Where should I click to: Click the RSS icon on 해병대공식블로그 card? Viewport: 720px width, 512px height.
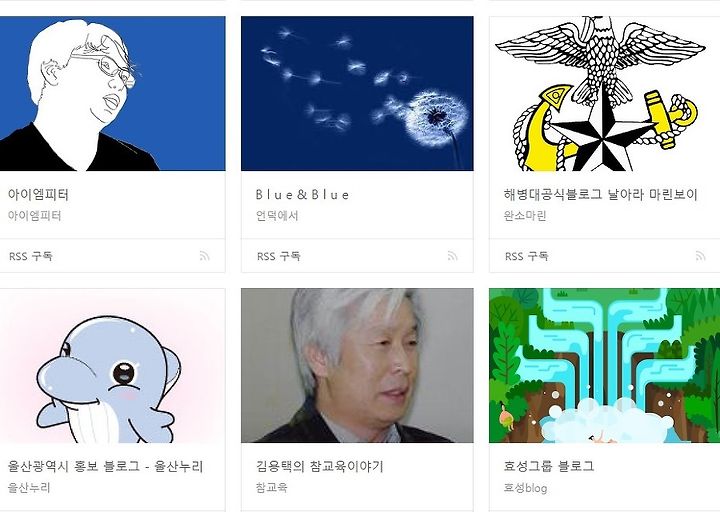701,256
